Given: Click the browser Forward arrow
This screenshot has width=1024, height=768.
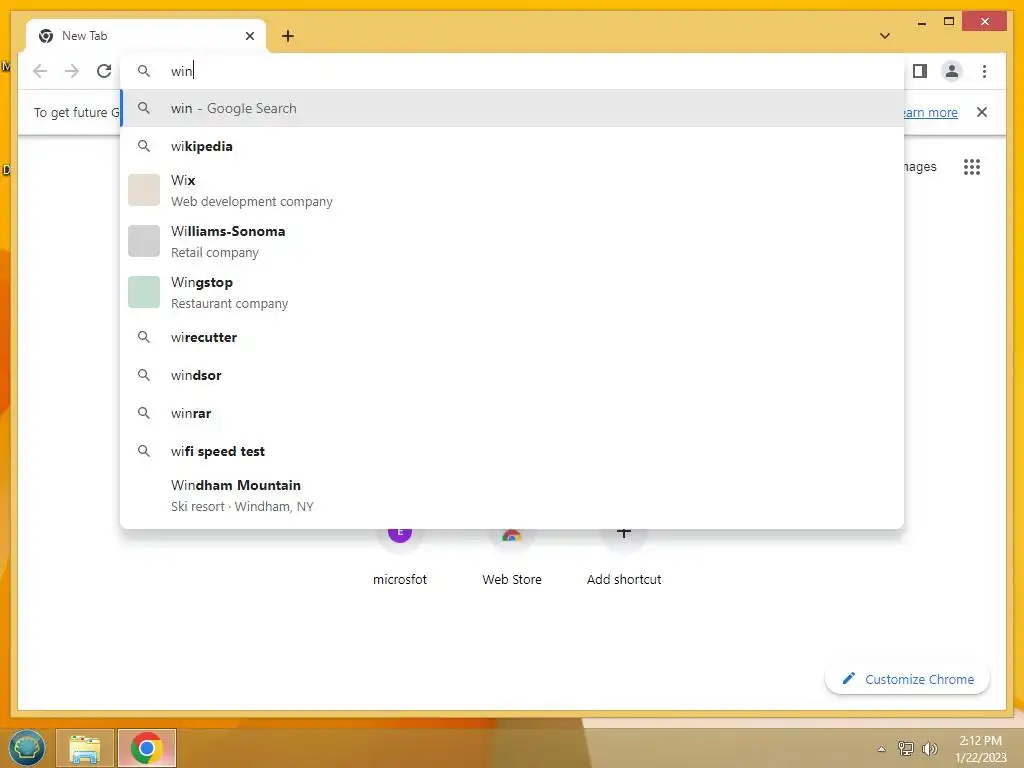Looking at the screenshot, I should (x=72, y=71).
